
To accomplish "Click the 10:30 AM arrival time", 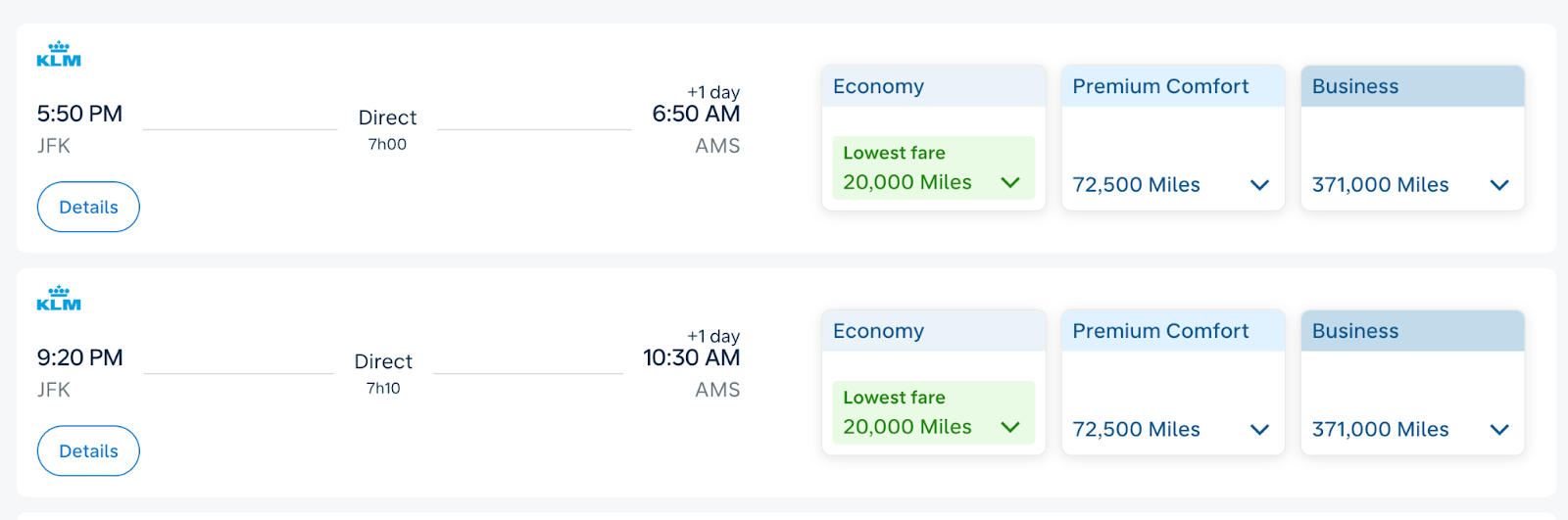I will coord(691,357).
